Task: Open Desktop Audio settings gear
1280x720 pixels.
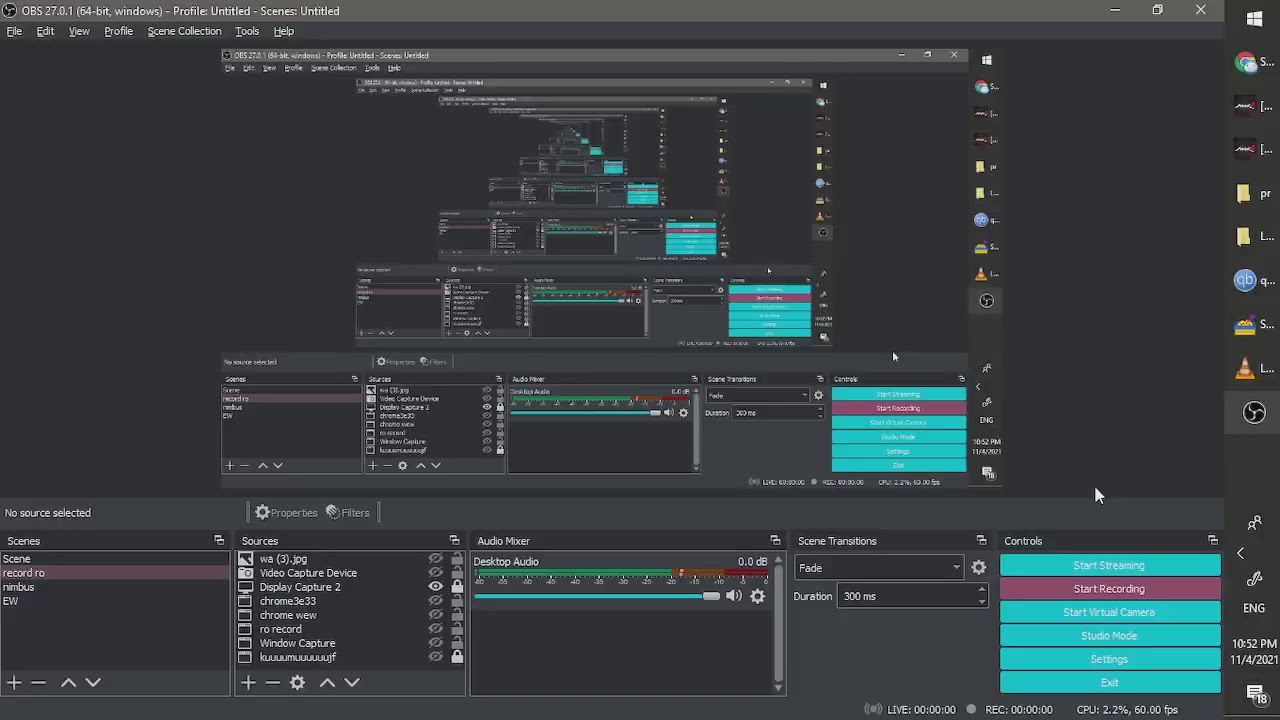Action: pos(758,596)
